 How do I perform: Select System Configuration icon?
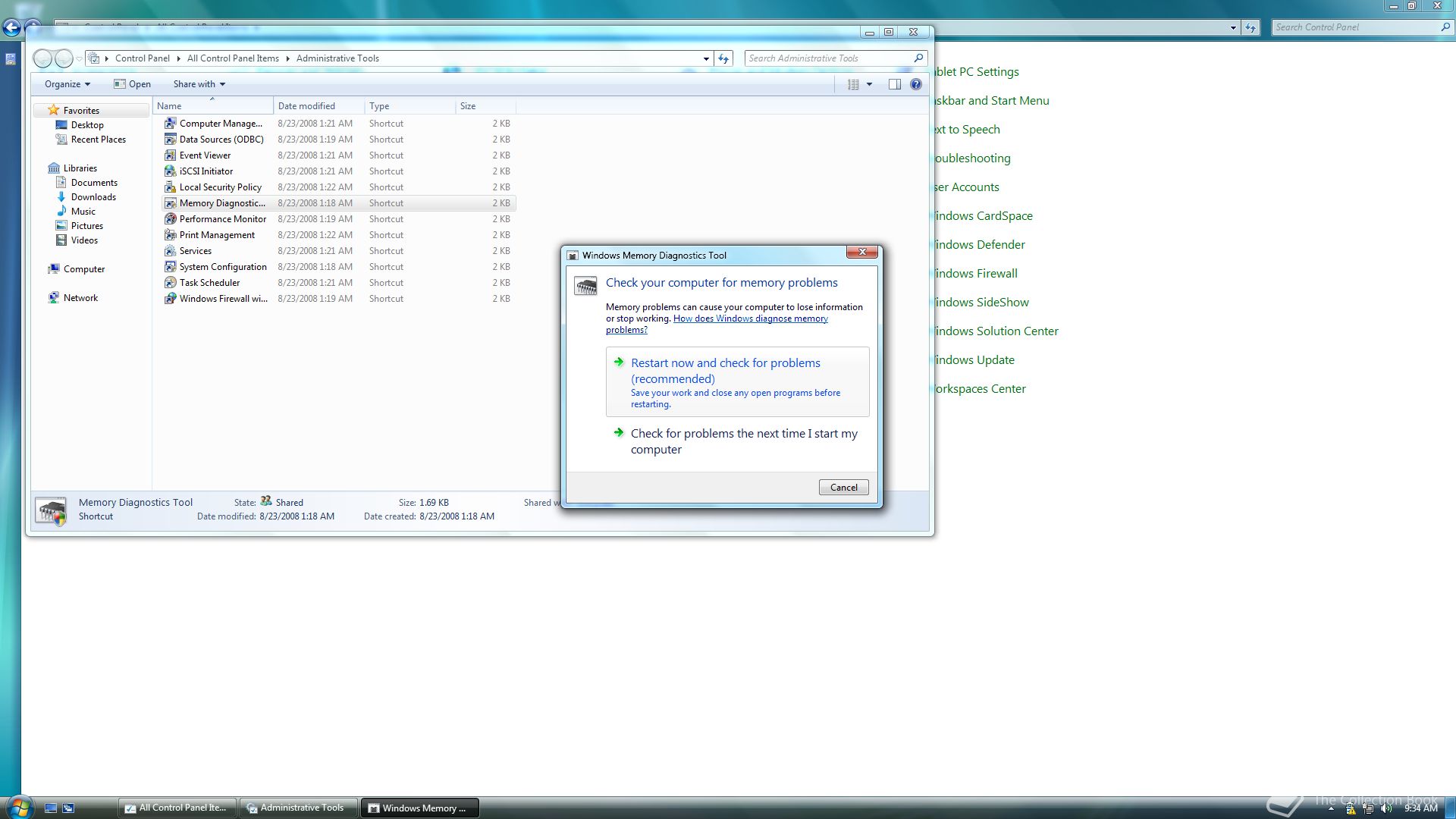pyautogui.click(x=171, y=267)
